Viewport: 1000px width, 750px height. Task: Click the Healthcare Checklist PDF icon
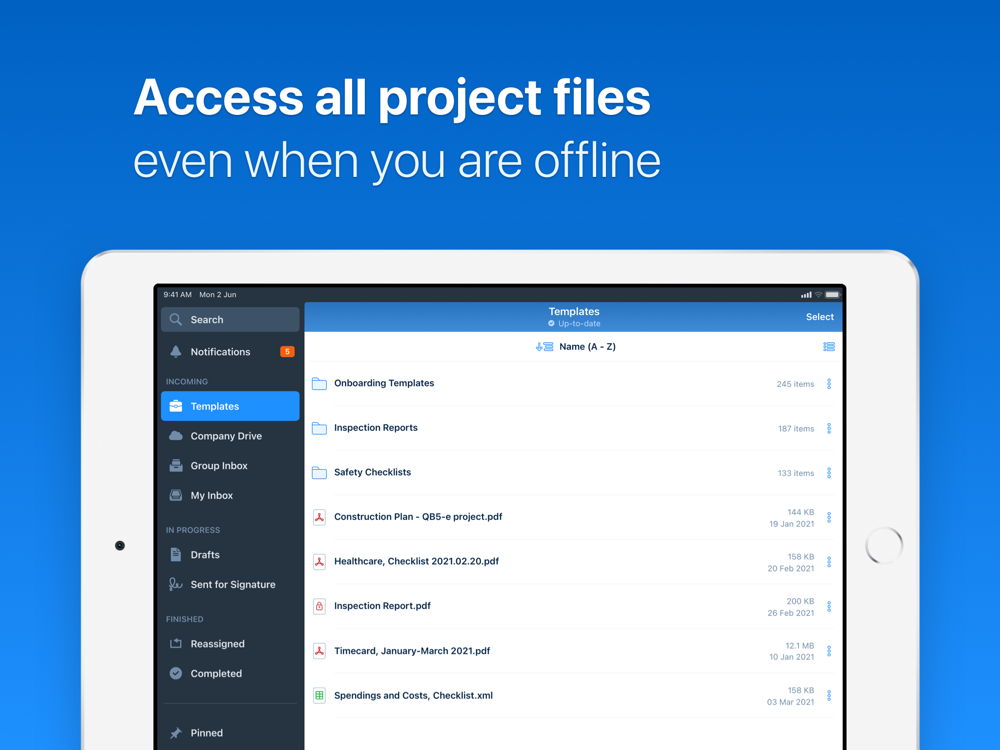point(320,561)
